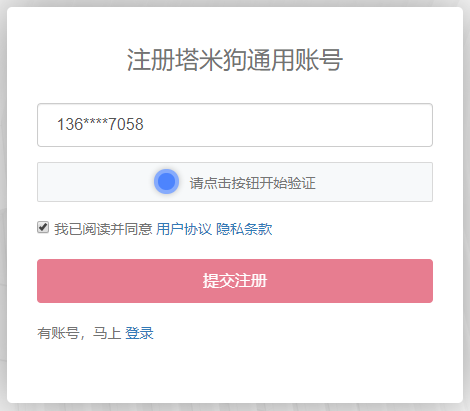The height and width of the screenshot is (411, 470).
Task: Click the 注册塔米狗通用账号 heading
Action: click(x=235, y=60)
